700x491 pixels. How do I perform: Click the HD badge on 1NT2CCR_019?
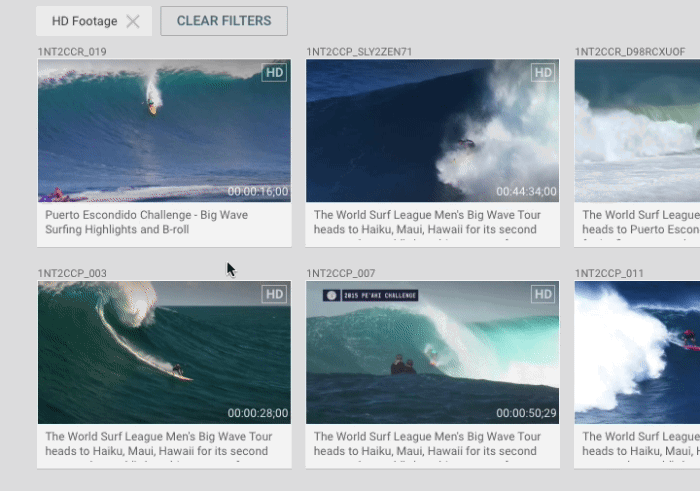click(x=274, y=72)
